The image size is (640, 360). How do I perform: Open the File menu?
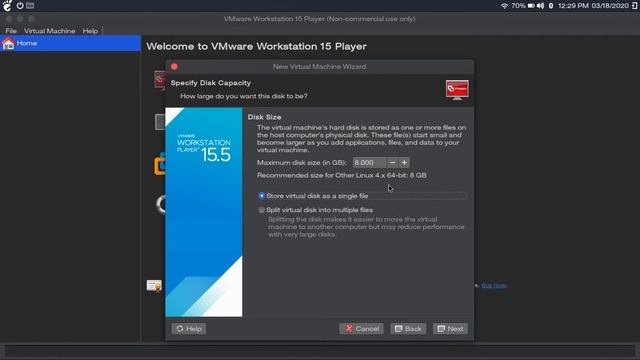coord(11,31)
